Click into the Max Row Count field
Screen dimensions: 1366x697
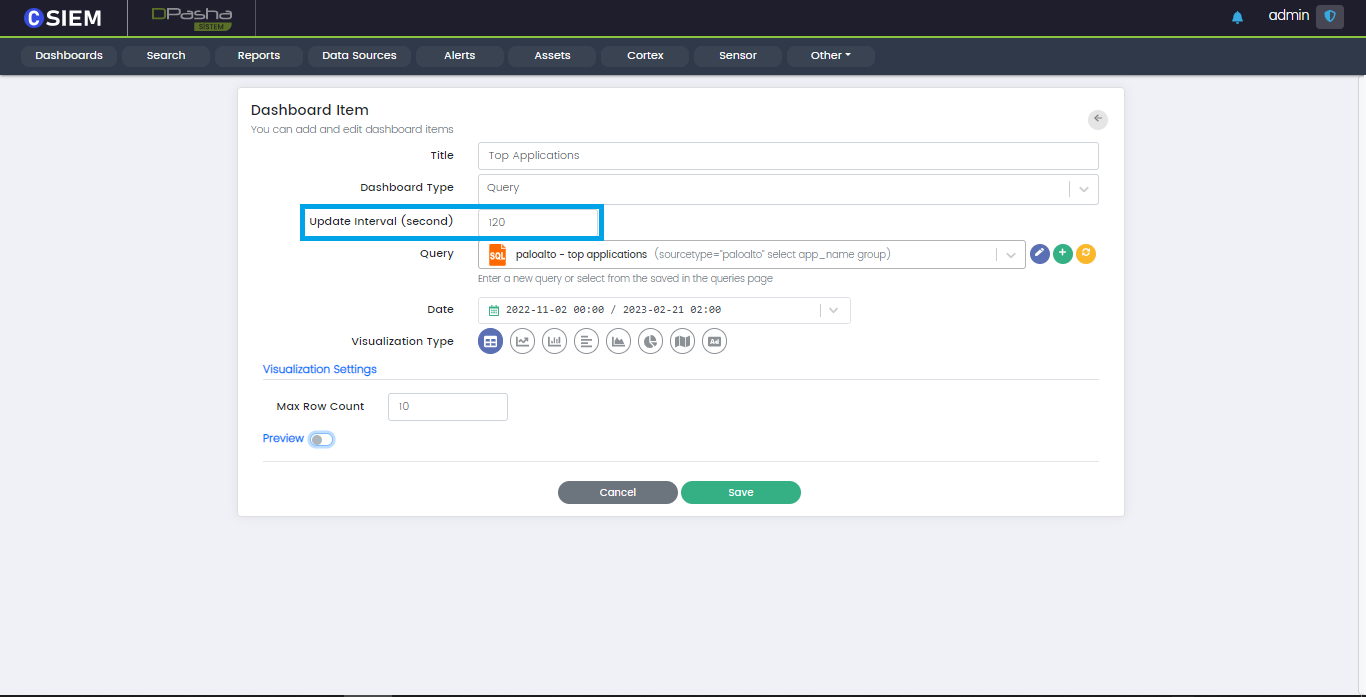tap(447, 407)
